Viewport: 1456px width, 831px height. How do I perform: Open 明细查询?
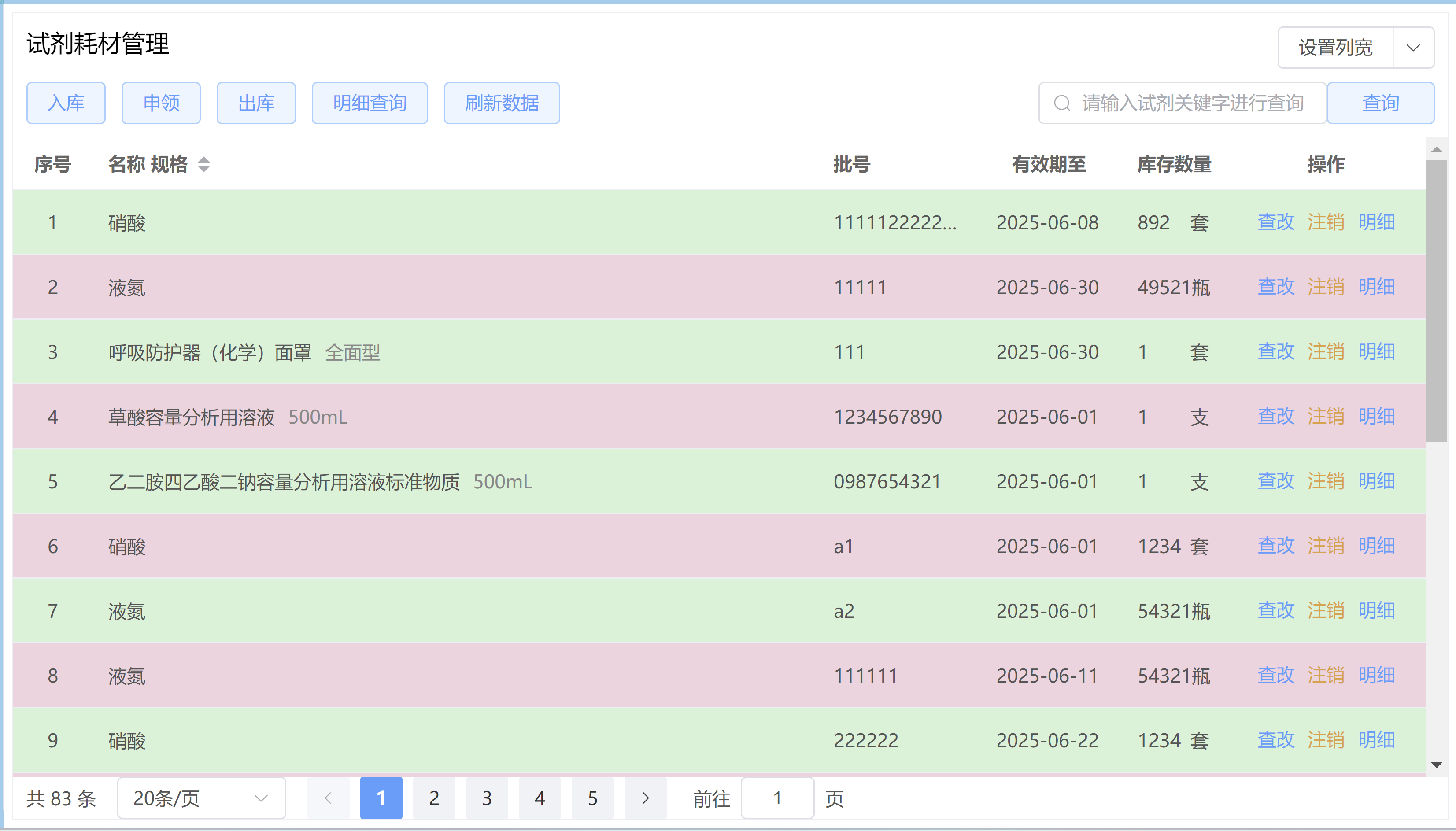[370, 103]
